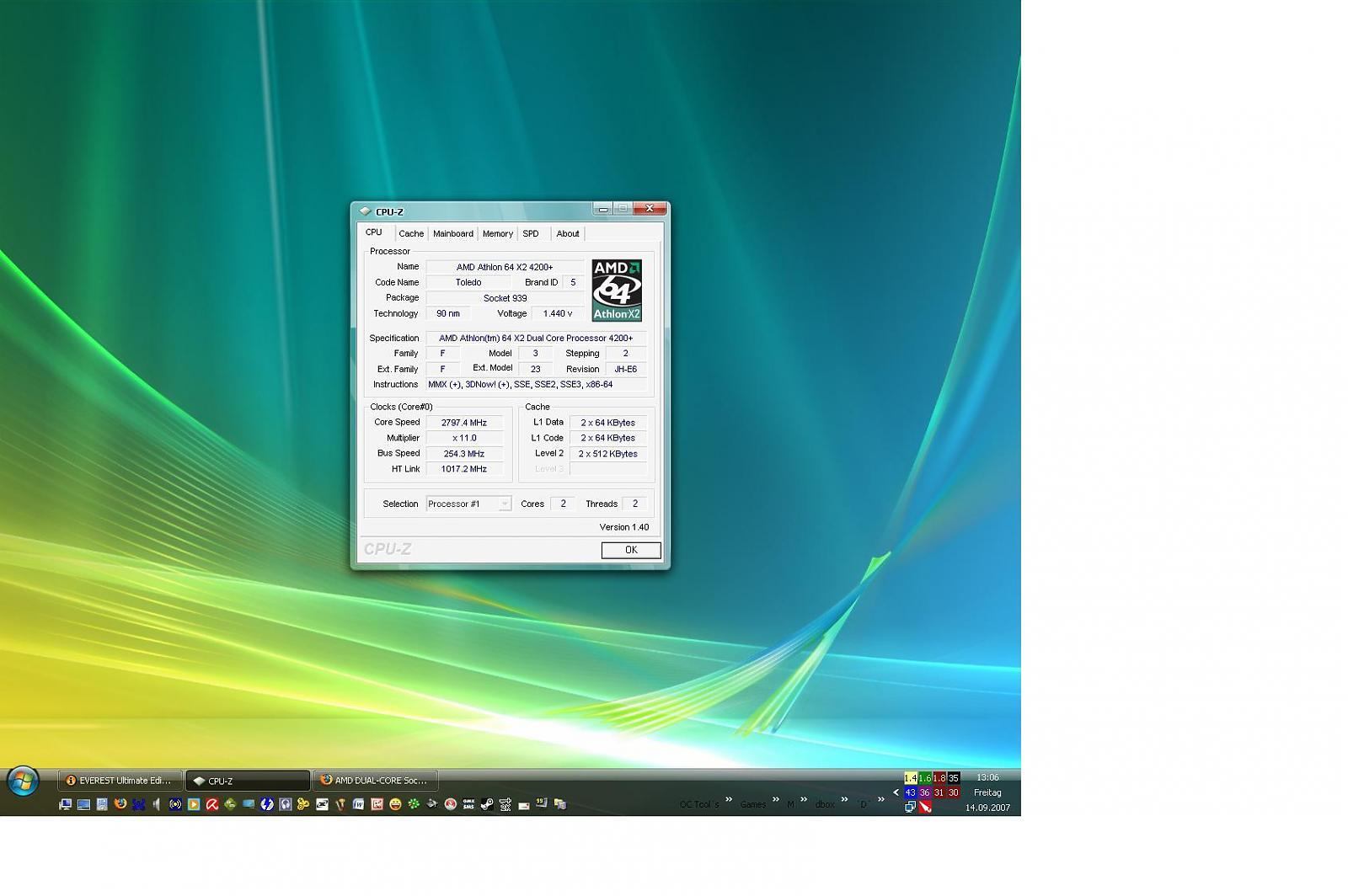This screenshot has height=896, width=1348.
Task: Click the HT Link value 1017.2 MHz
Action: click(464, 469)
